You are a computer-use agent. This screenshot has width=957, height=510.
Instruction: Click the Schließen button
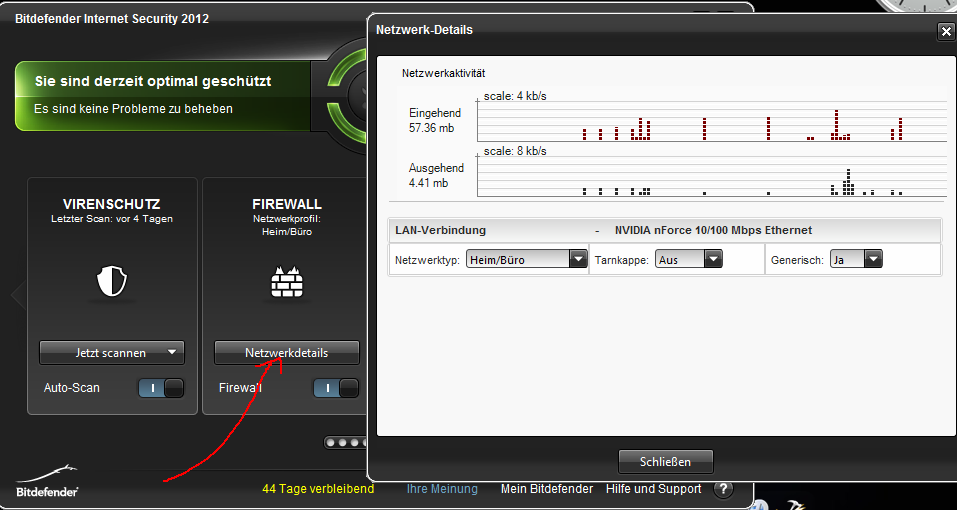(x=665, y=461)
